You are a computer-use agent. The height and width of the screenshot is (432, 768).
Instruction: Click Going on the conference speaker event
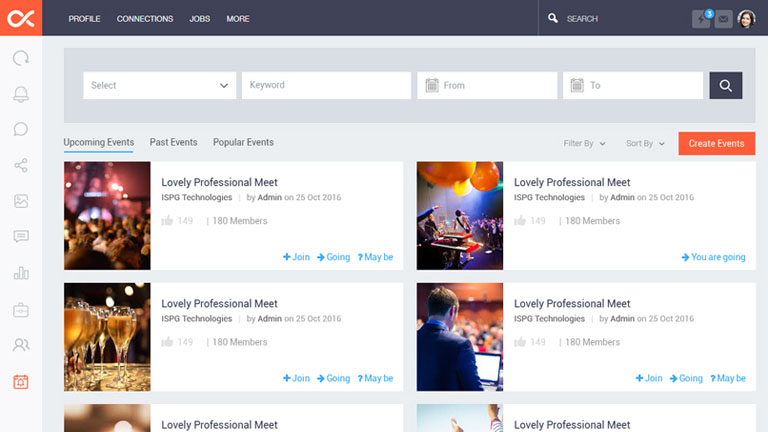pyautogui.click(x=686, y=378)
